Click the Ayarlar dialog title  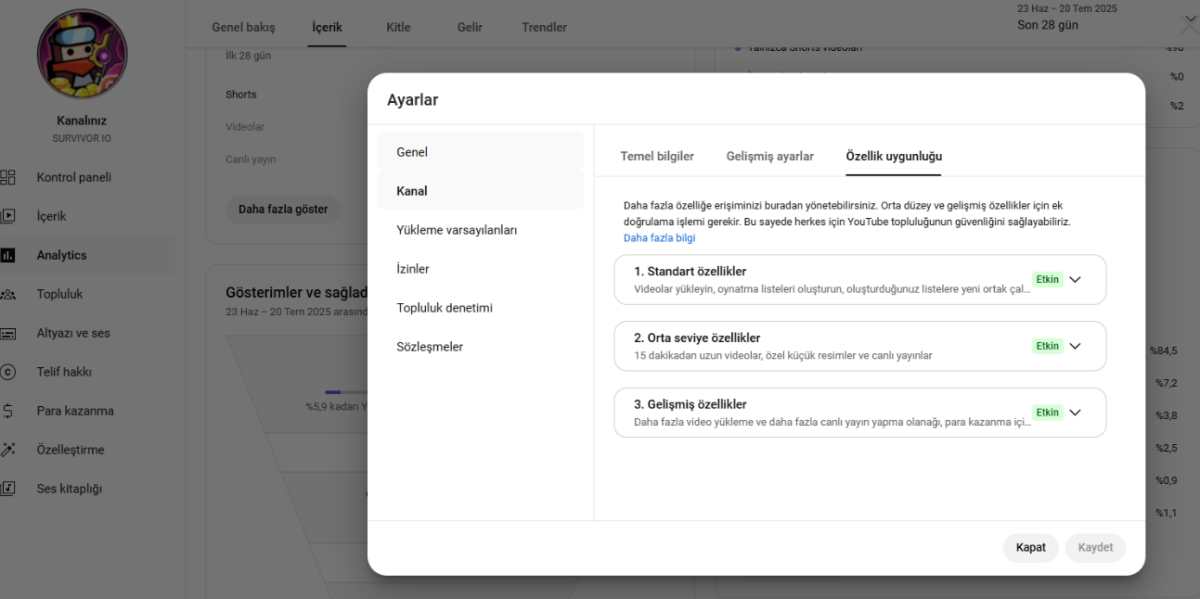[x=412, y=100]
